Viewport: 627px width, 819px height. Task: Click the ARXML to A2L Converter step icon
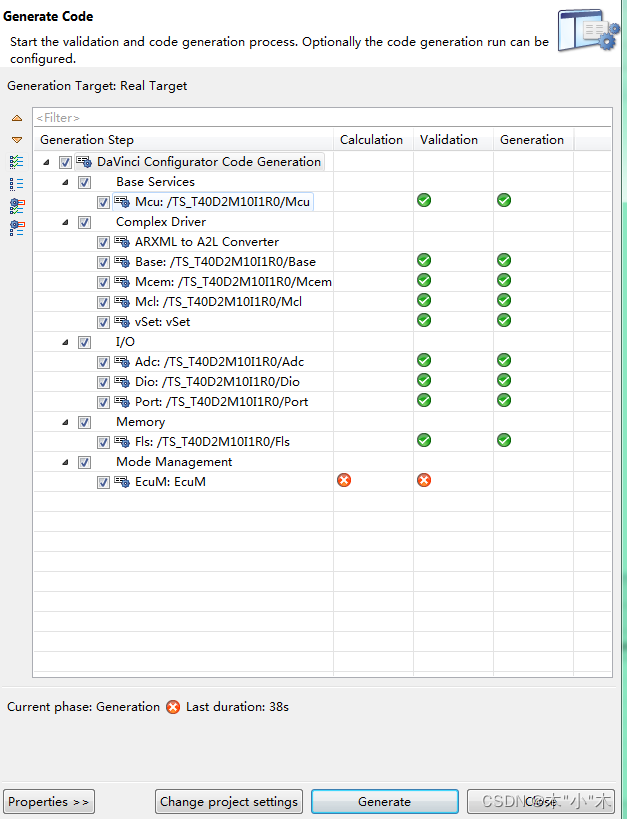(x=122, y=242)
